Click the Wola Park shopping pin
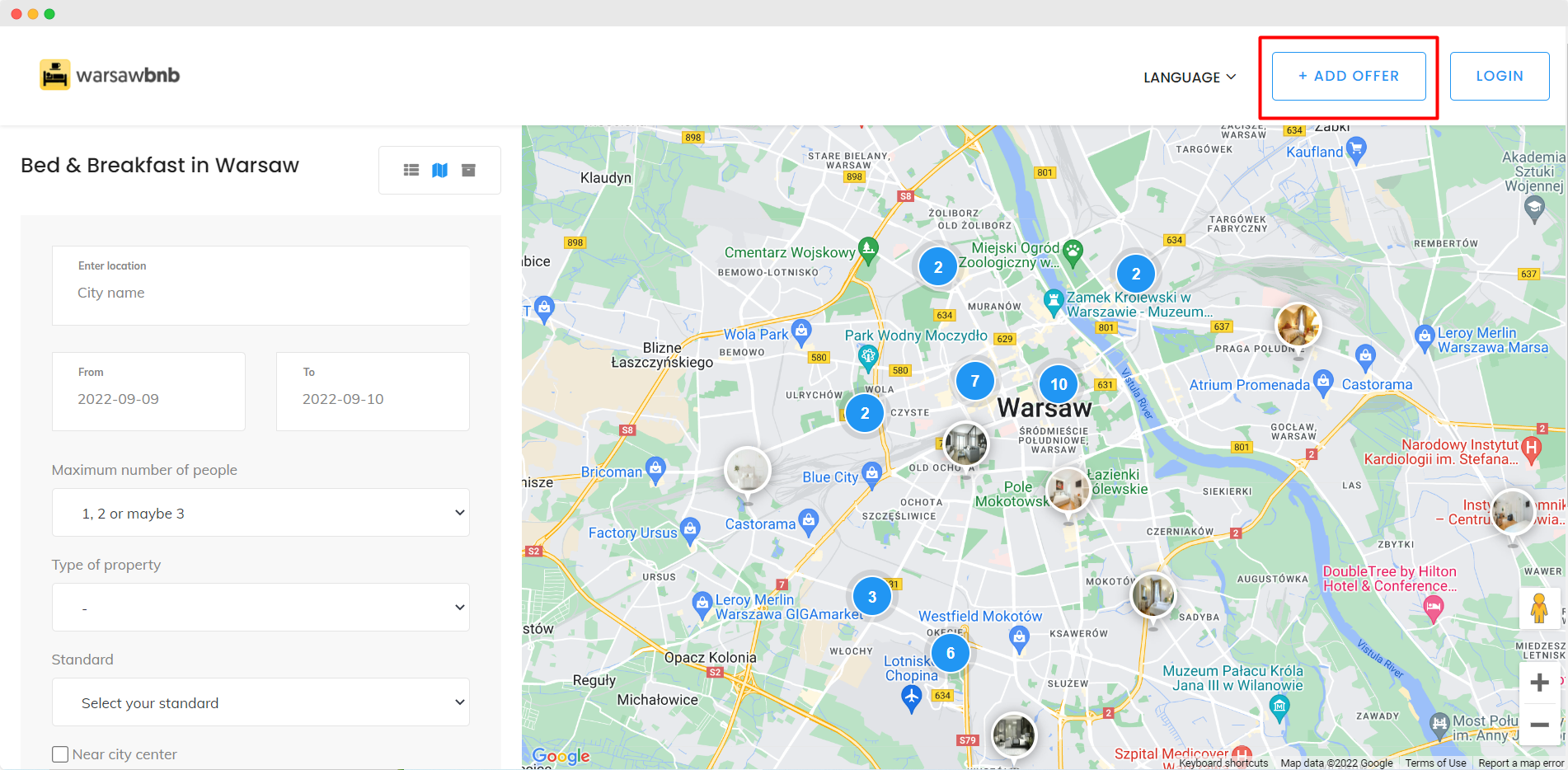The height and width of the screenshot is (770, 1568). pyautogui.click(x=801, y=333)
